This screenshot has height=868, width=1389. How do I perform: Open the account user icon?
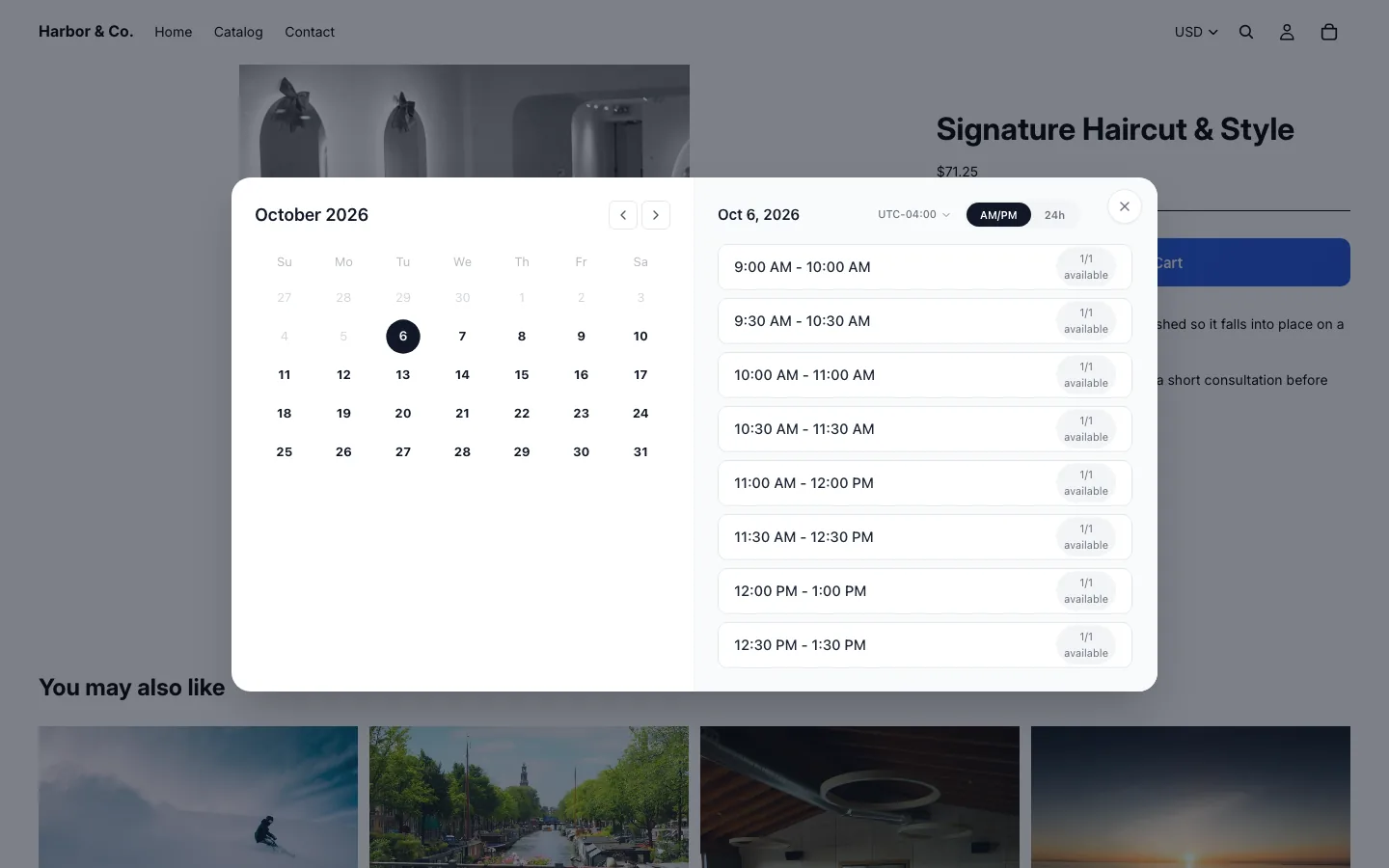pyautogui.click(x=1287, y=32)
